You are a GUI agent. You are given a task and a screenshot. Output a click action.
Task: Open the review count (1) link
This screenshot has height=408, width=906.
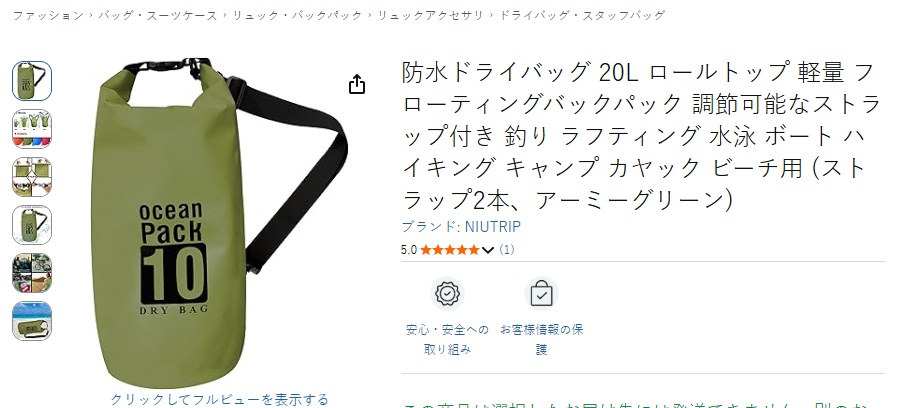point(507,250)
